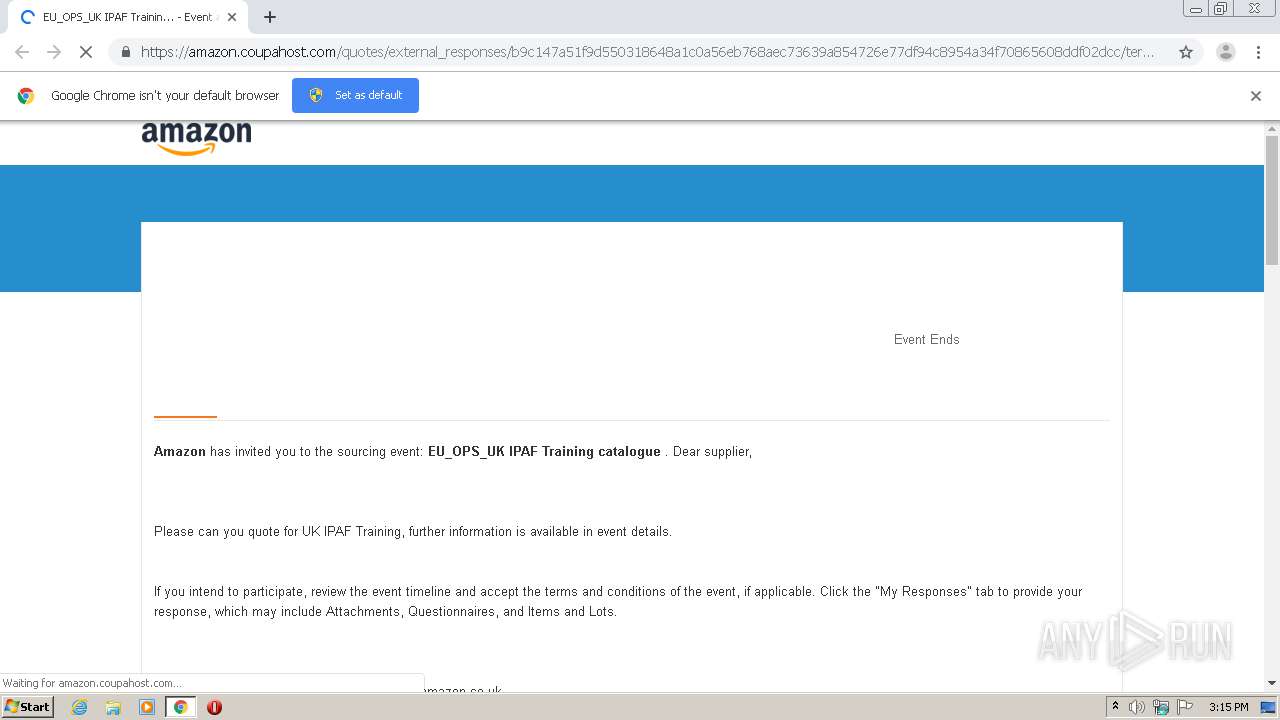
Task: Open a new browser tab
Action: coord(270,17)
